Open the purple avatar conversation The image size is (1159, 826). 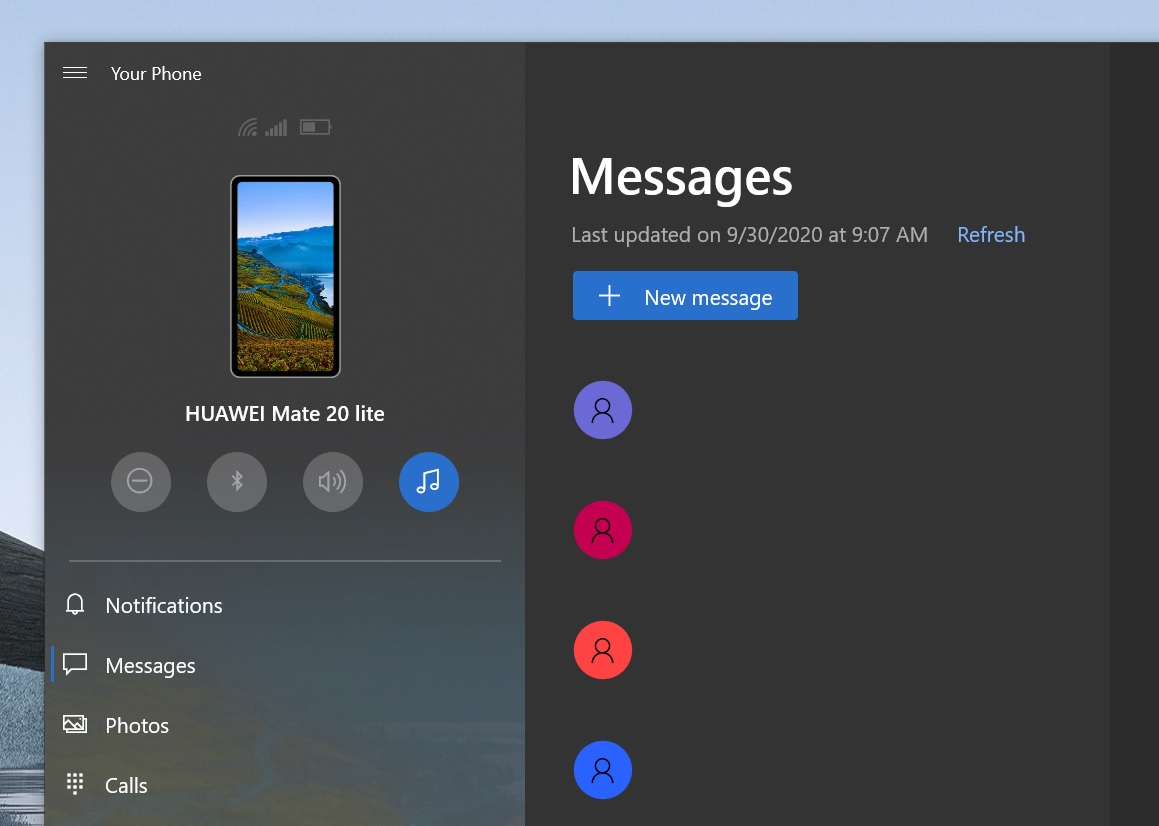click(x=603, y=410)
